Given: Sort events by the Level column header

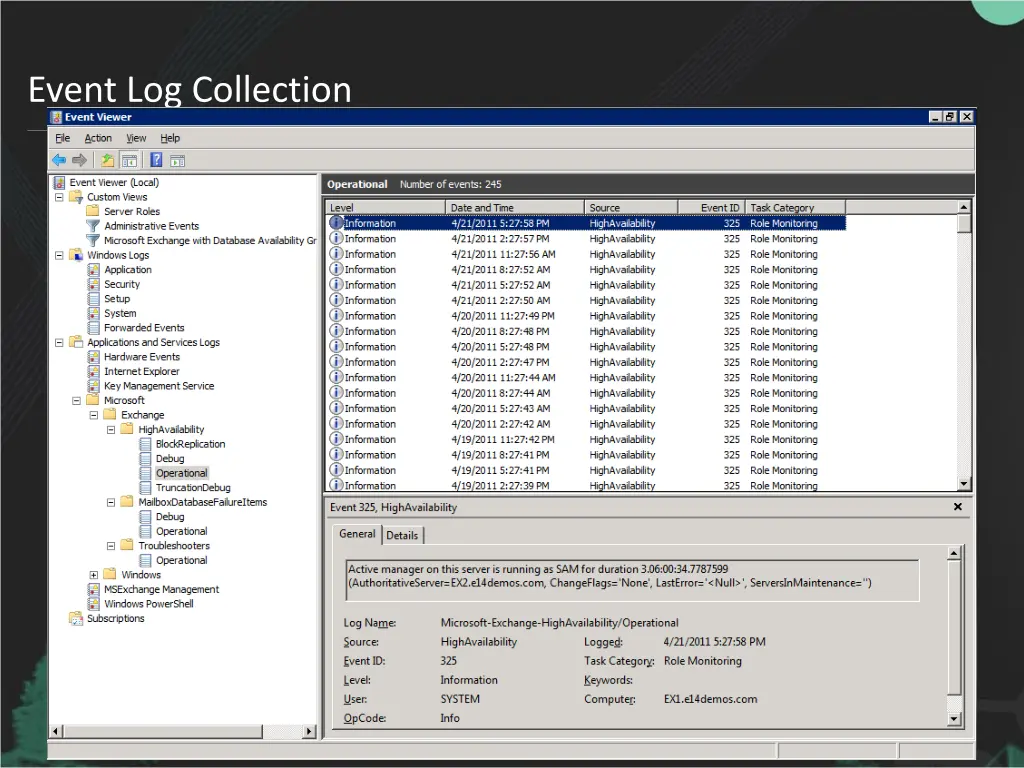Looking at the screenshot, I should click(385, 208).
